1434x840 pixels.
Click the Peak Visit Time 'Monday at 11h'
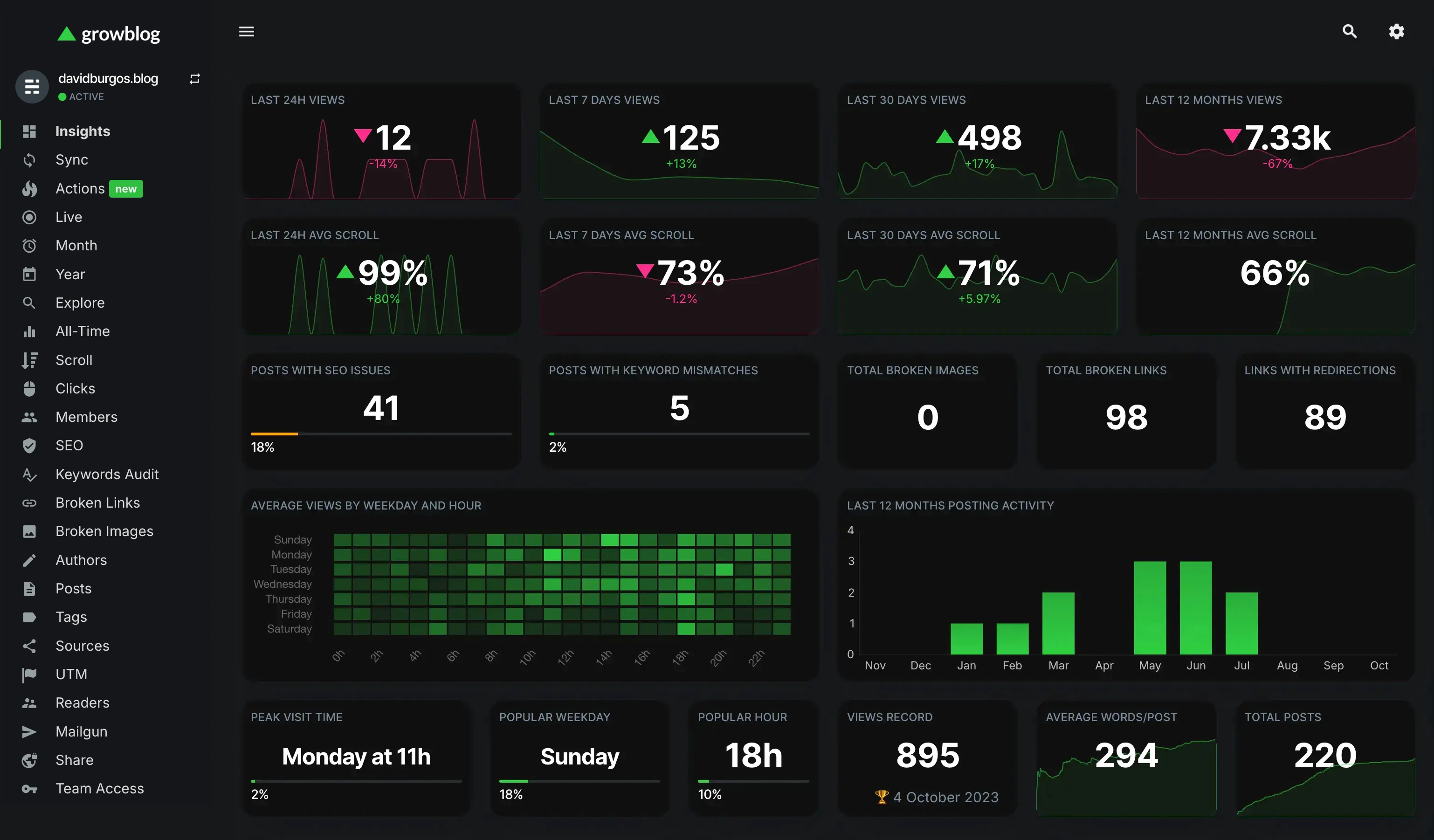tap(356, 757)
